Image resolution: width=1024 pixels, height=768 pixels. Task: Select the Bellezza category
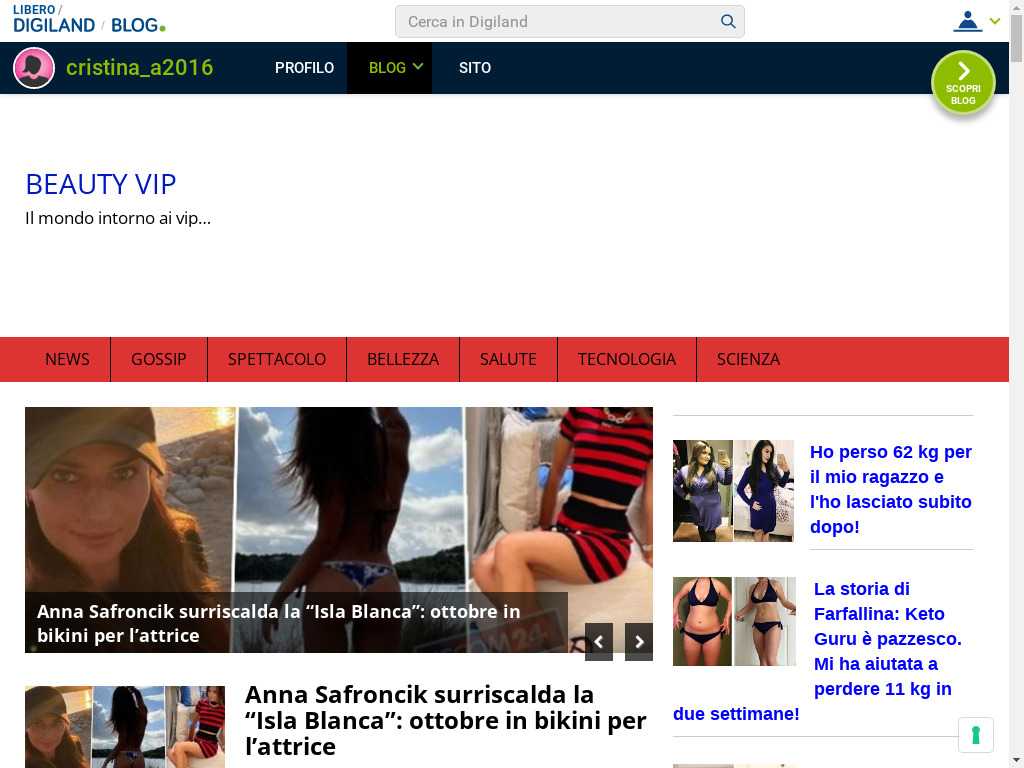(403, 359)
